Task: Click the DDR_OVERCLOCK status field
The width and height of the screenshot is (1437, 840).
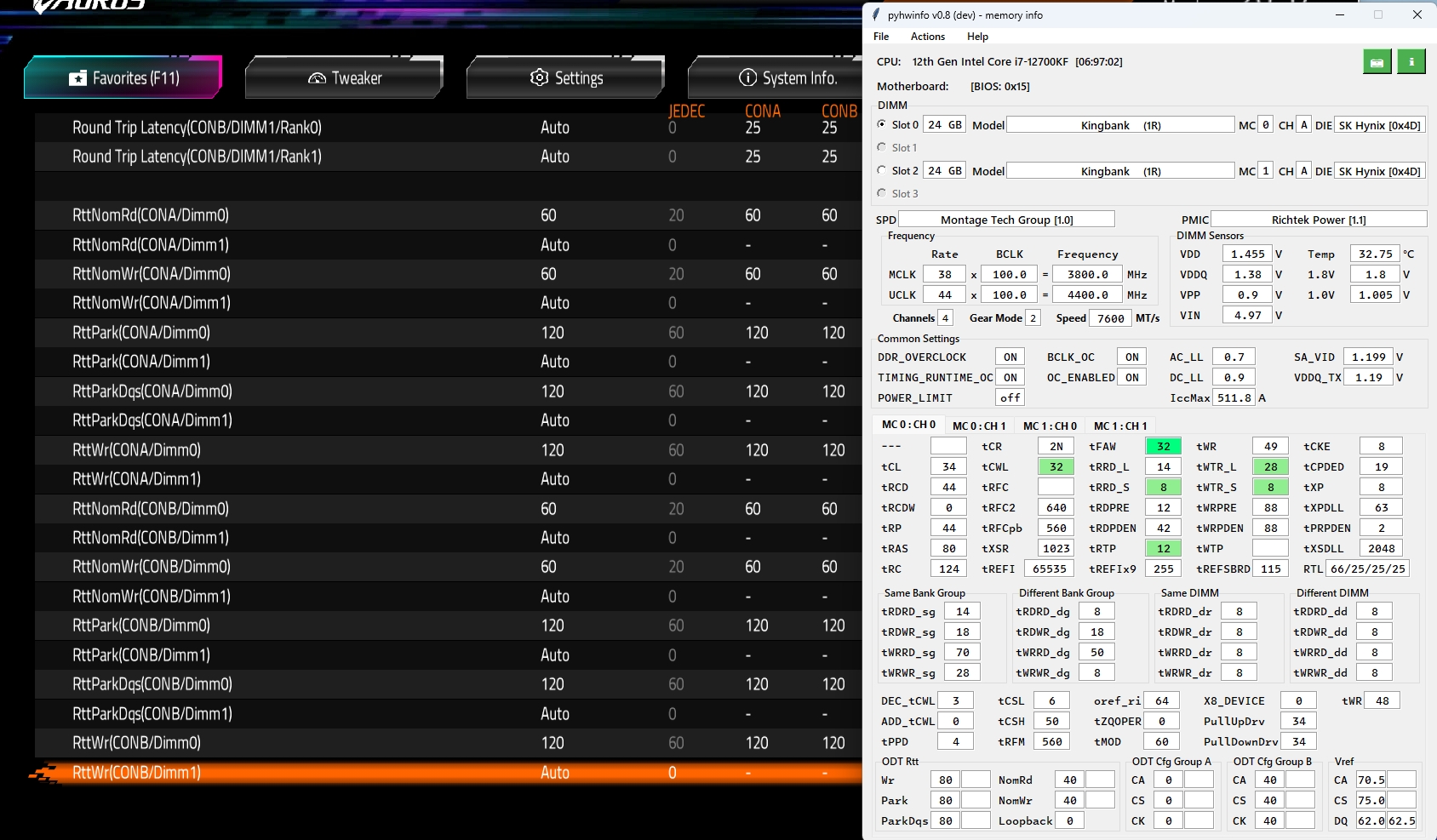Action: [x=1010, y=357]
